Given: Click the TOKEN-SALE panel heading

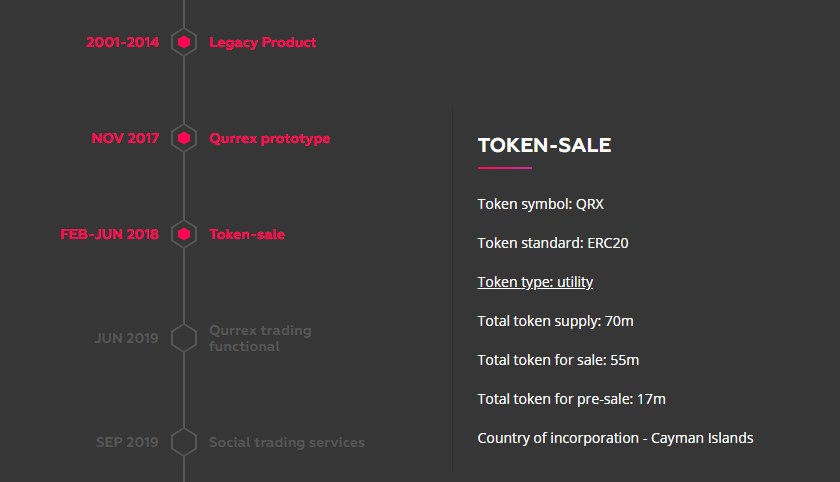Looking at the screenshot, I should pos(544,145).
